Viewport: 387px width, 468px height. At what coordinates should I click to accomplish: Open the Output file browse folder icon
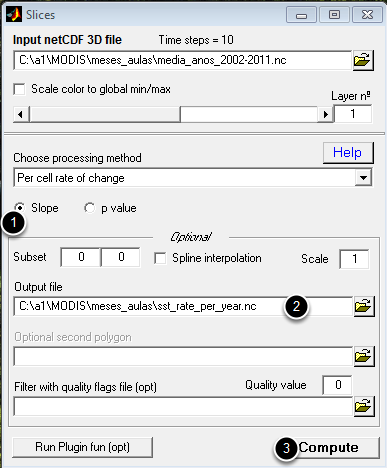click(x=364, y=306)
